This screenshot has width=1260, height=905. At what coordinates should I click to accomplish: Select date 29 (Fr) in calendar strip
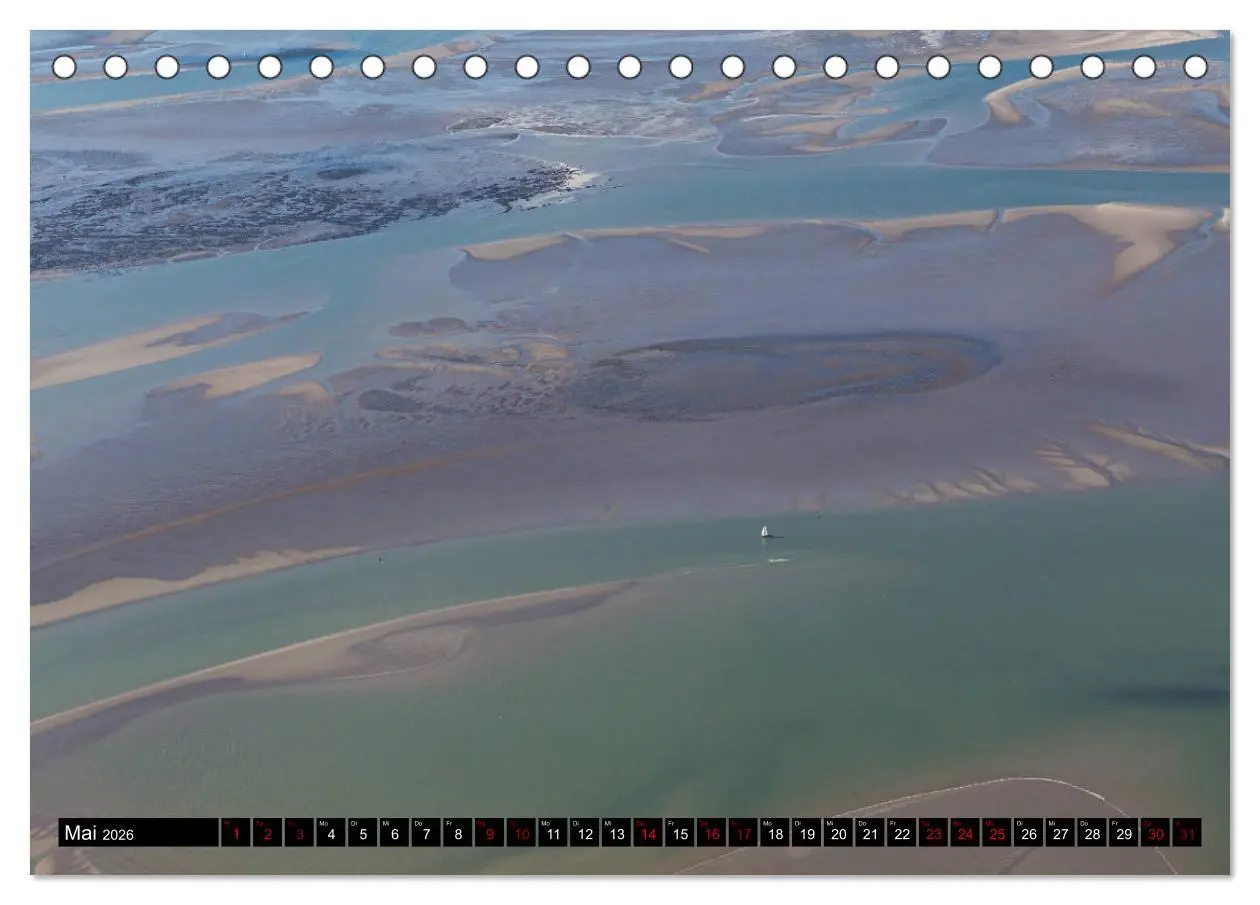click(x=1125, y=833)
